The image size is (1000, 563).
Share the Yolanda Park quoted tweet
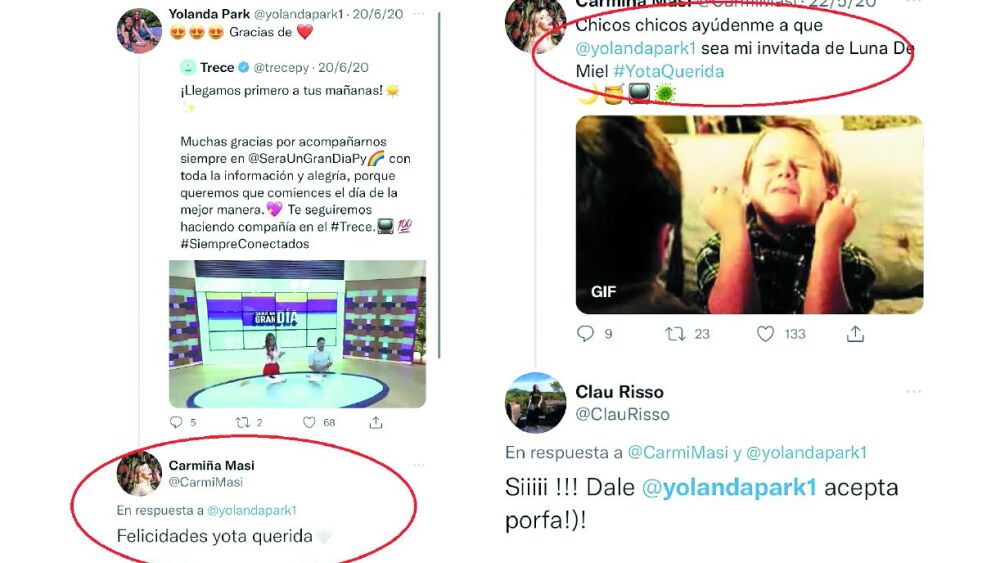(x=376, y=422)
